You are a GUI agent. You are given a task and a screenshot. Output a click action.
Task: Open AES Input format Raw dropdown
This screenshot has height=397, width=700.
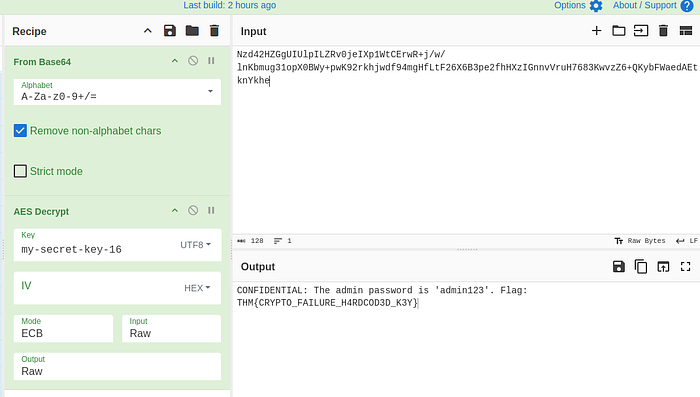click(171, 329)
